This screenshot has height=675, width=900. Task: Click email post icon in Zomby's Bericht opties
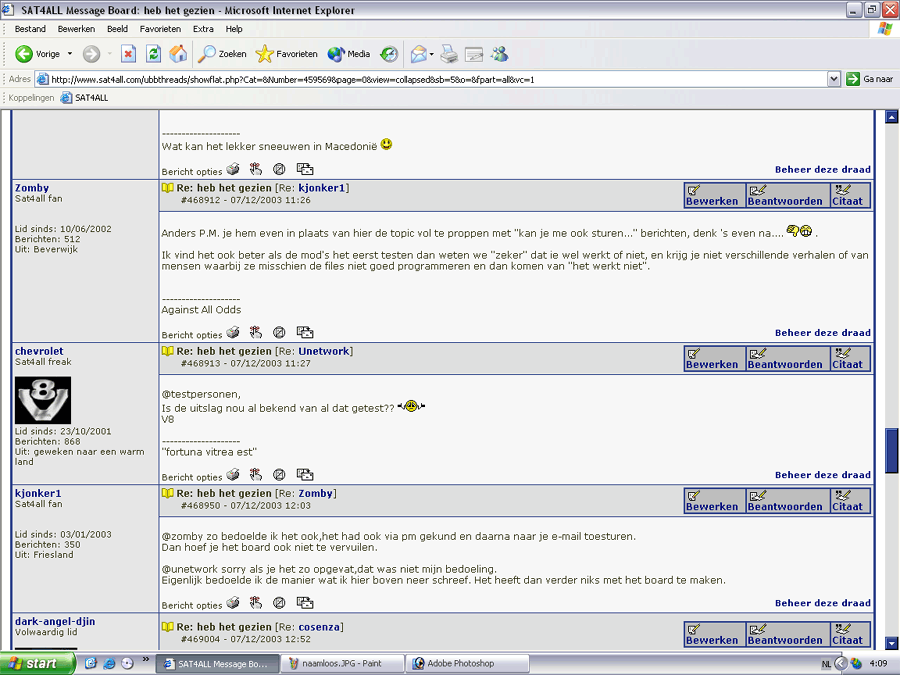(305, 332)
